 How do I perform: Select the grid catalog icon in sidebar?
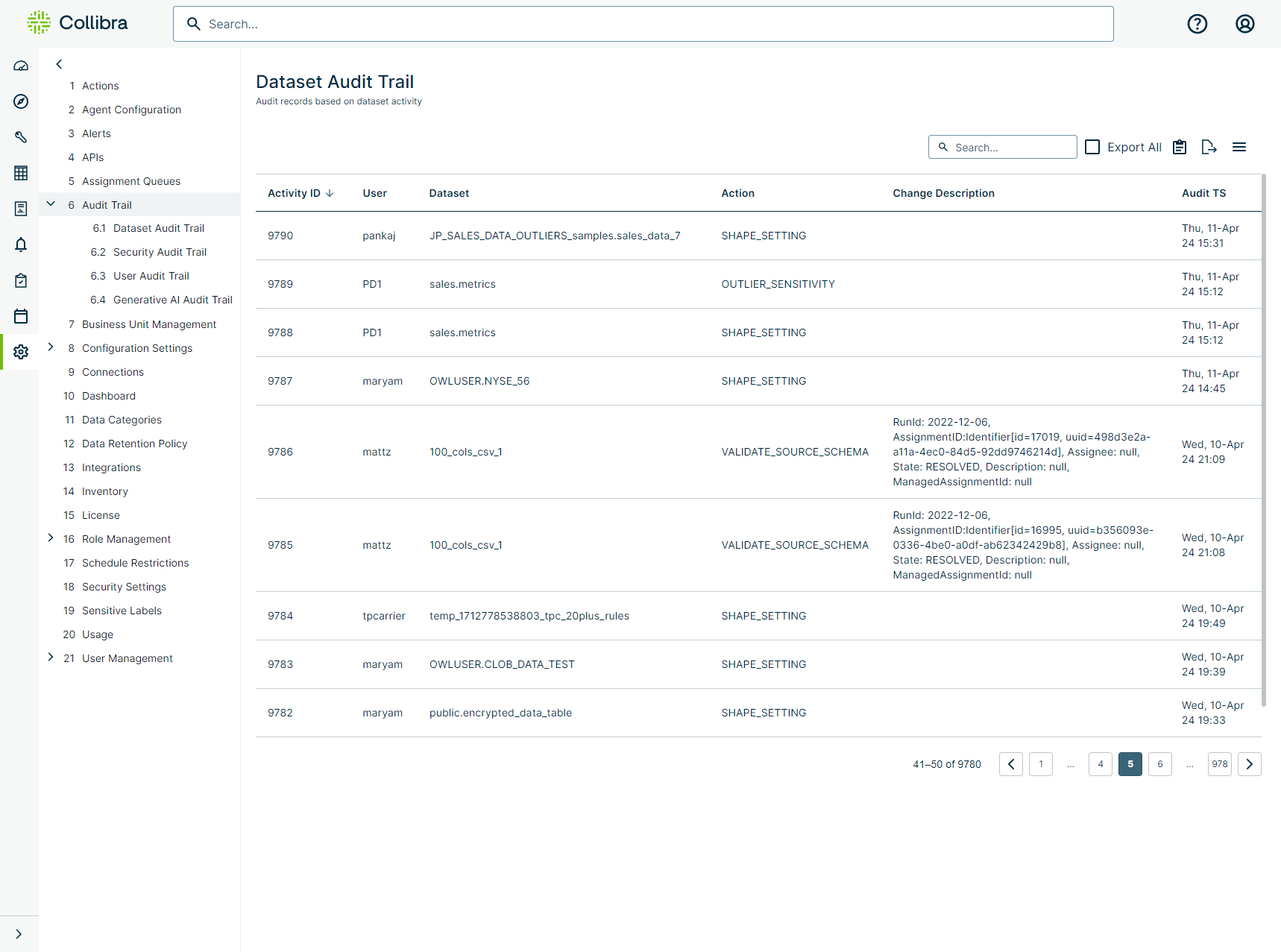coord(21,173)
